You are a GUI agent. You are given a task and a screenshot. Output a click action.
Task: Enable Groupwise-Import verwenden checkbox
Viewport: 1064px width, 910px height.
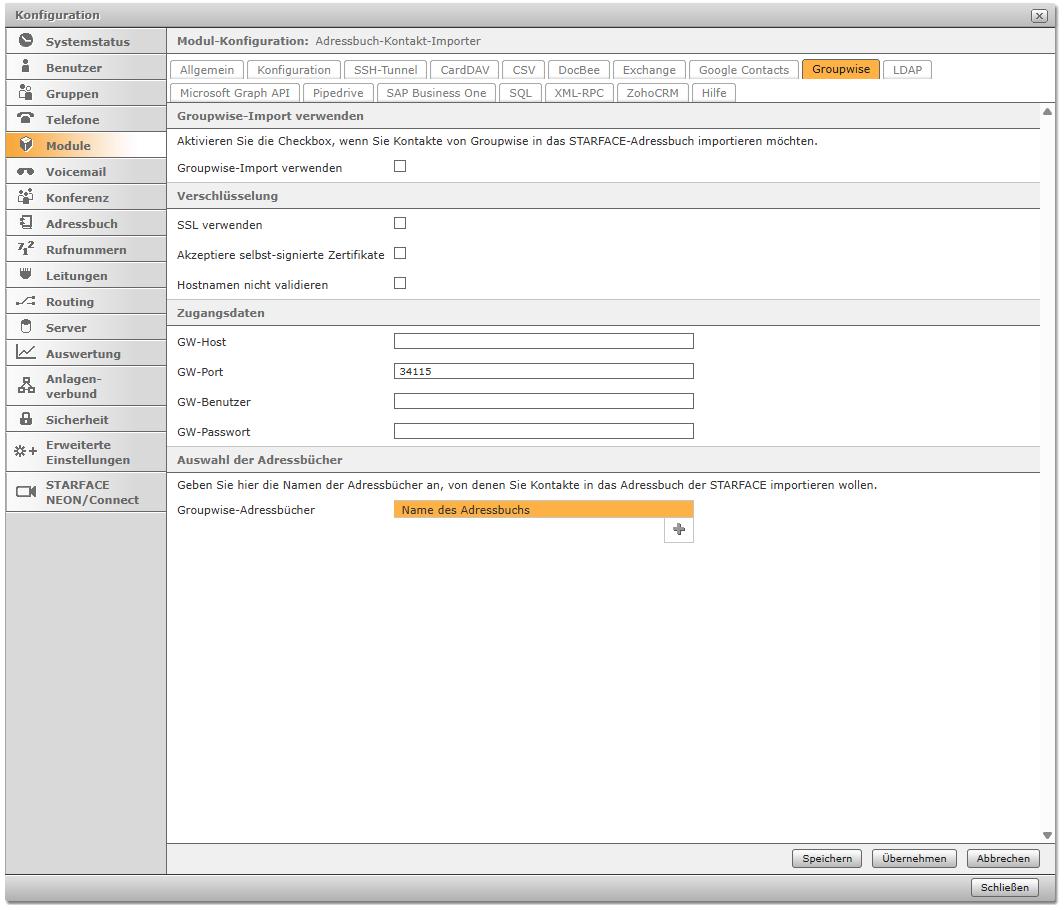click(400, 167)
